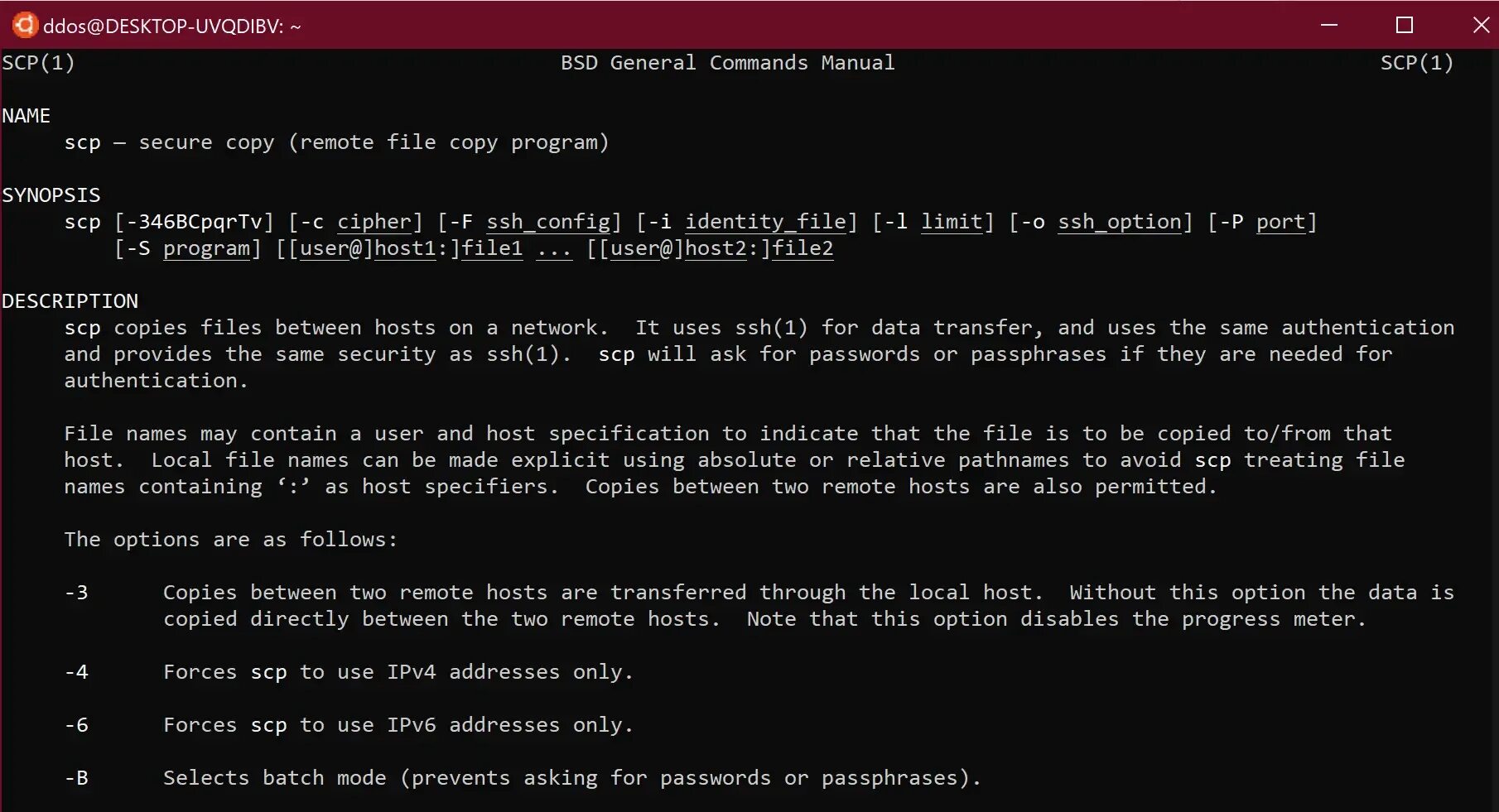Click the underlined program argument

[x=206, y=248]
